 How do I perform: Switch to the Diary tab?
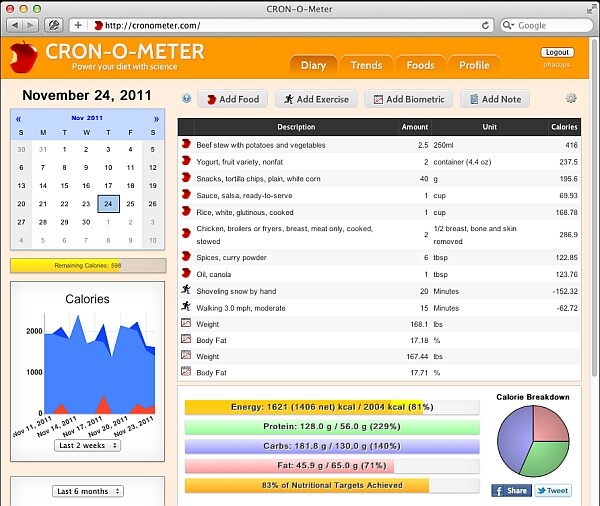coord(313,66)
